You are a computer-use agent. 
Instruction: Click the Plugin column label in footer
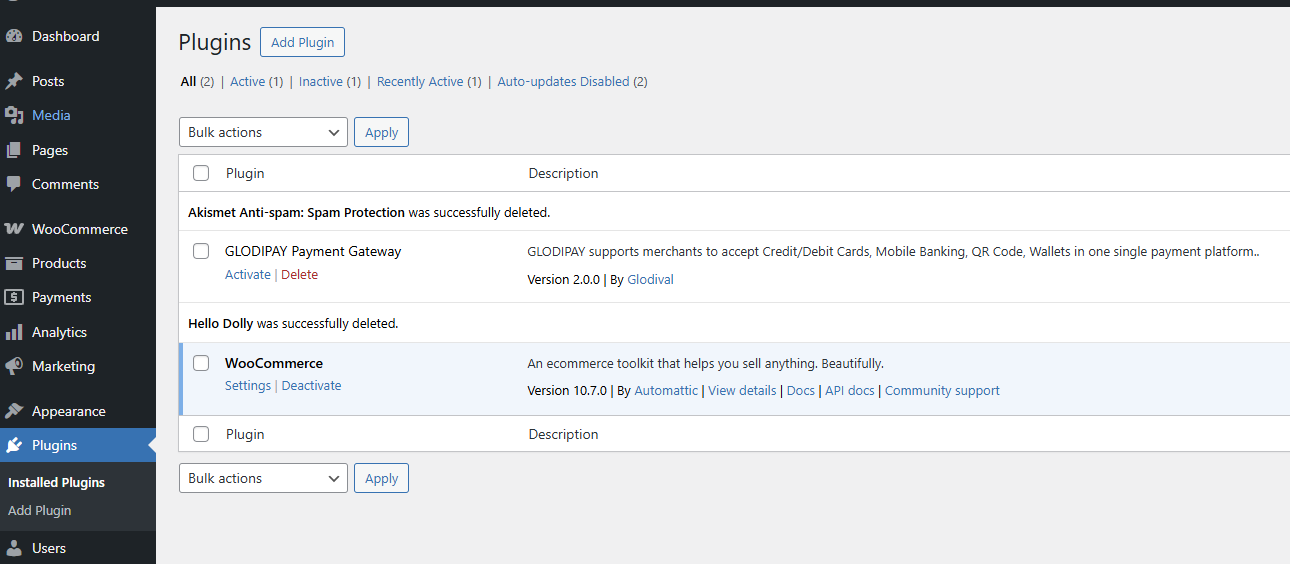point(245,434)
